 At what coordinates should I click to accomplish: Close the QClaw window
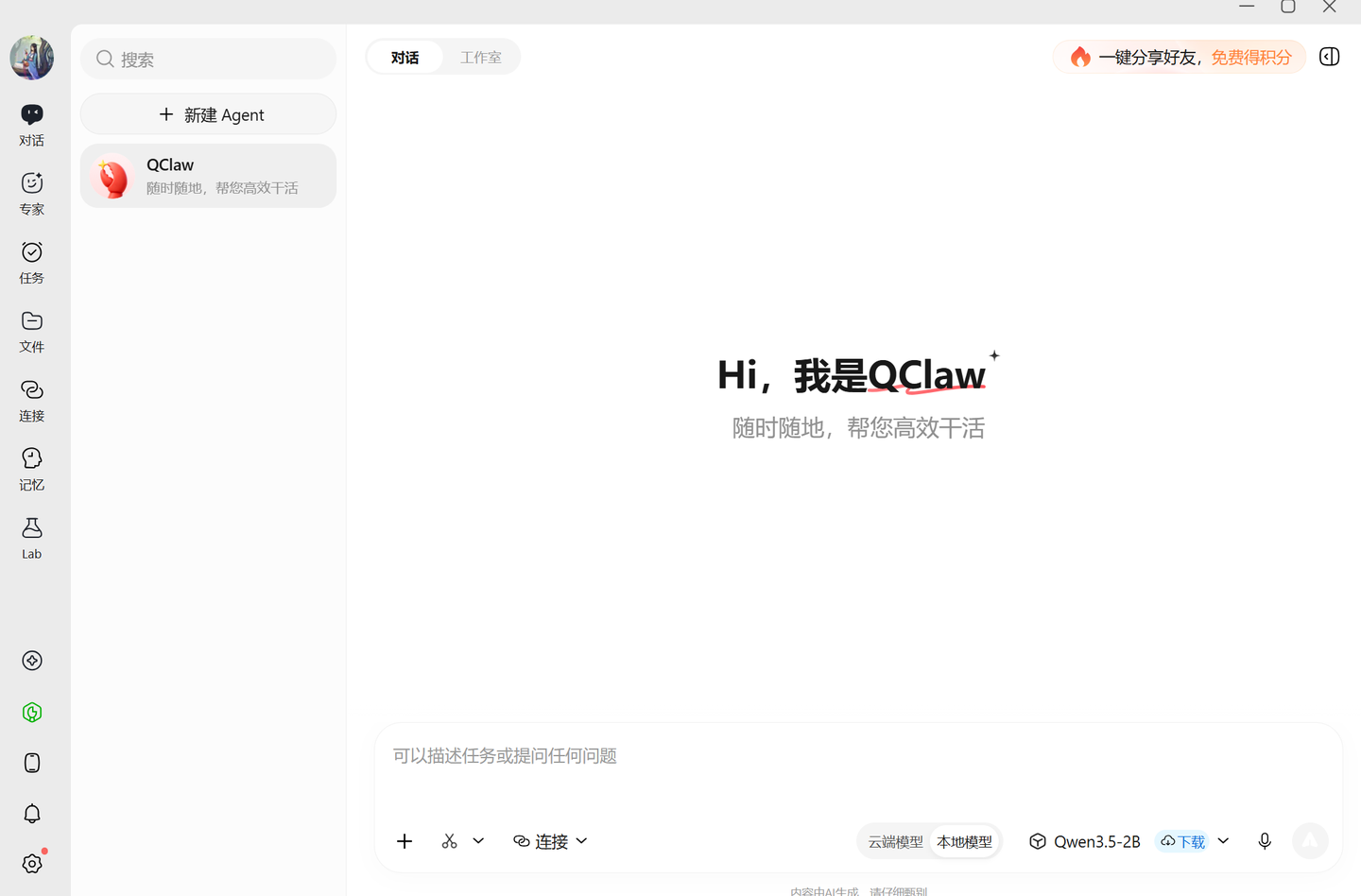click(1330, 7)
